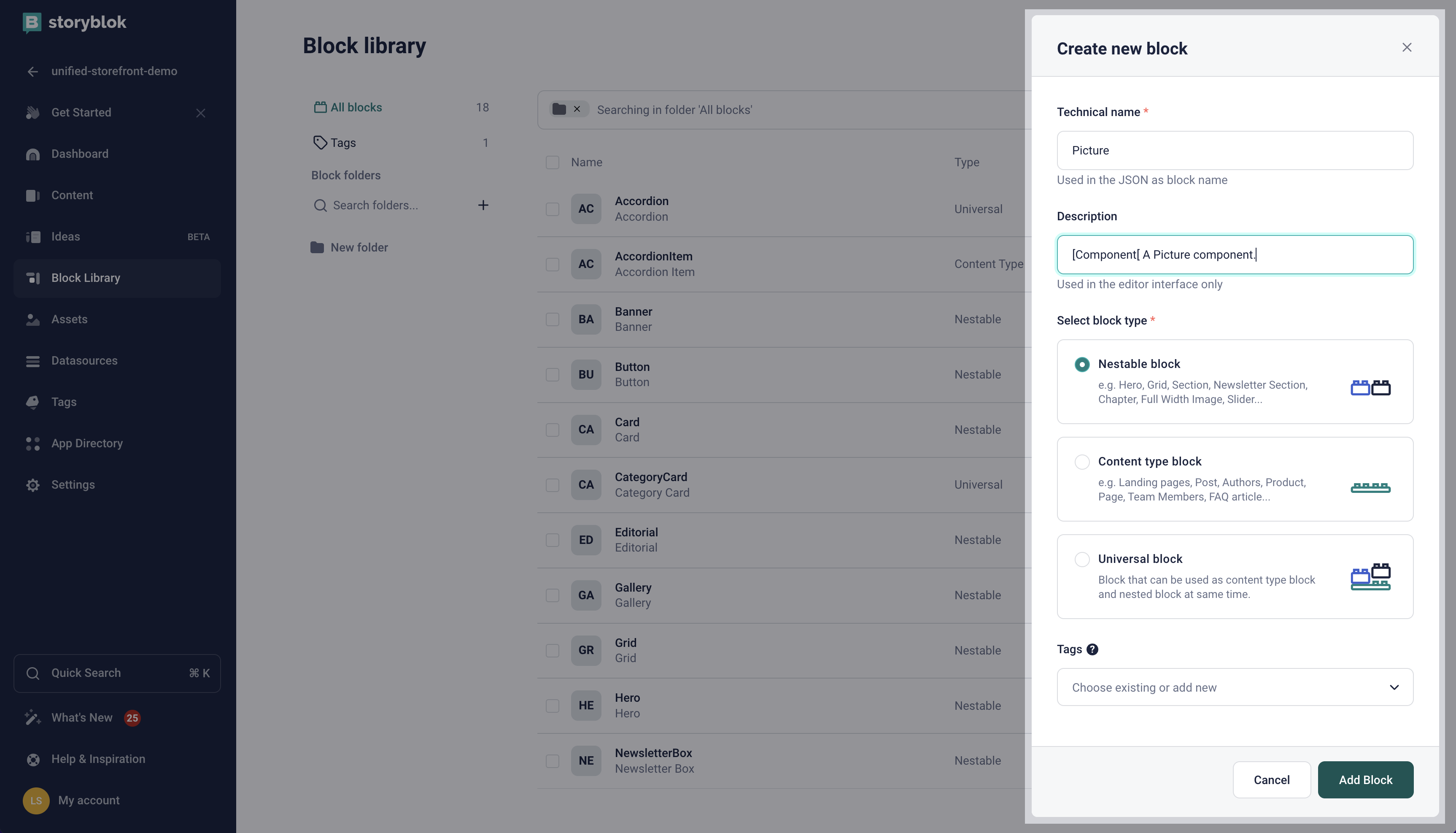Check the NewsletterBox row checkbox
Viewport: 1456px width, 833px height.
point(552,761)
